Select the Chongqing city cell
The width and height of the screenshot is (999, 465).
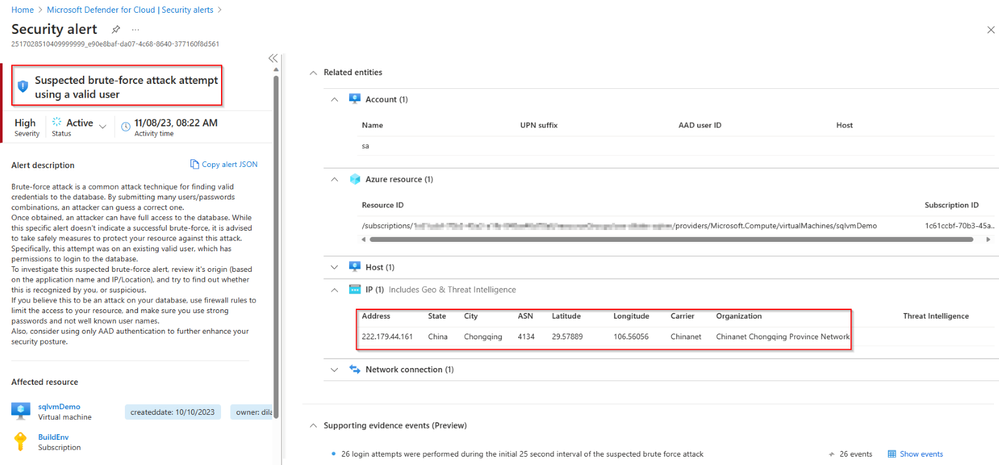(x=483, y=337)
